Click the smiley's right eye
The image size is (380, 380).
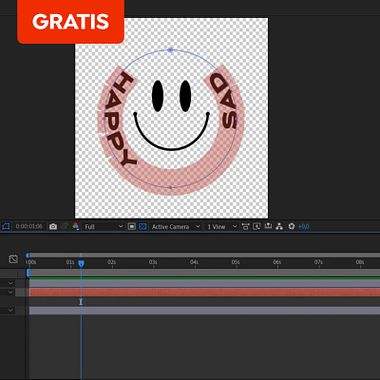[185, 96]
